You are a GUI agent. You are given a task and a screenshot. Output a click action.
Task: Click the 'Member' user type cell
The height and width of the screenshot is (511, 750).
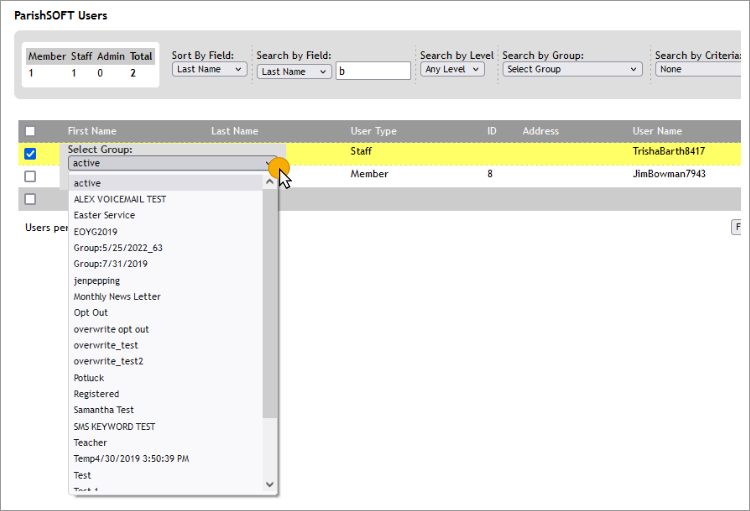pos(369,174)
